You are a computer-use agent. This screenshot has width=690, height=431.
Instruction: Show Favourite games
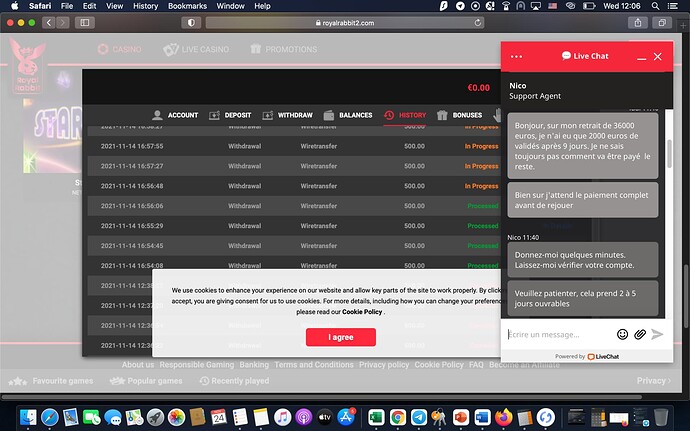[x=51, y=381]
